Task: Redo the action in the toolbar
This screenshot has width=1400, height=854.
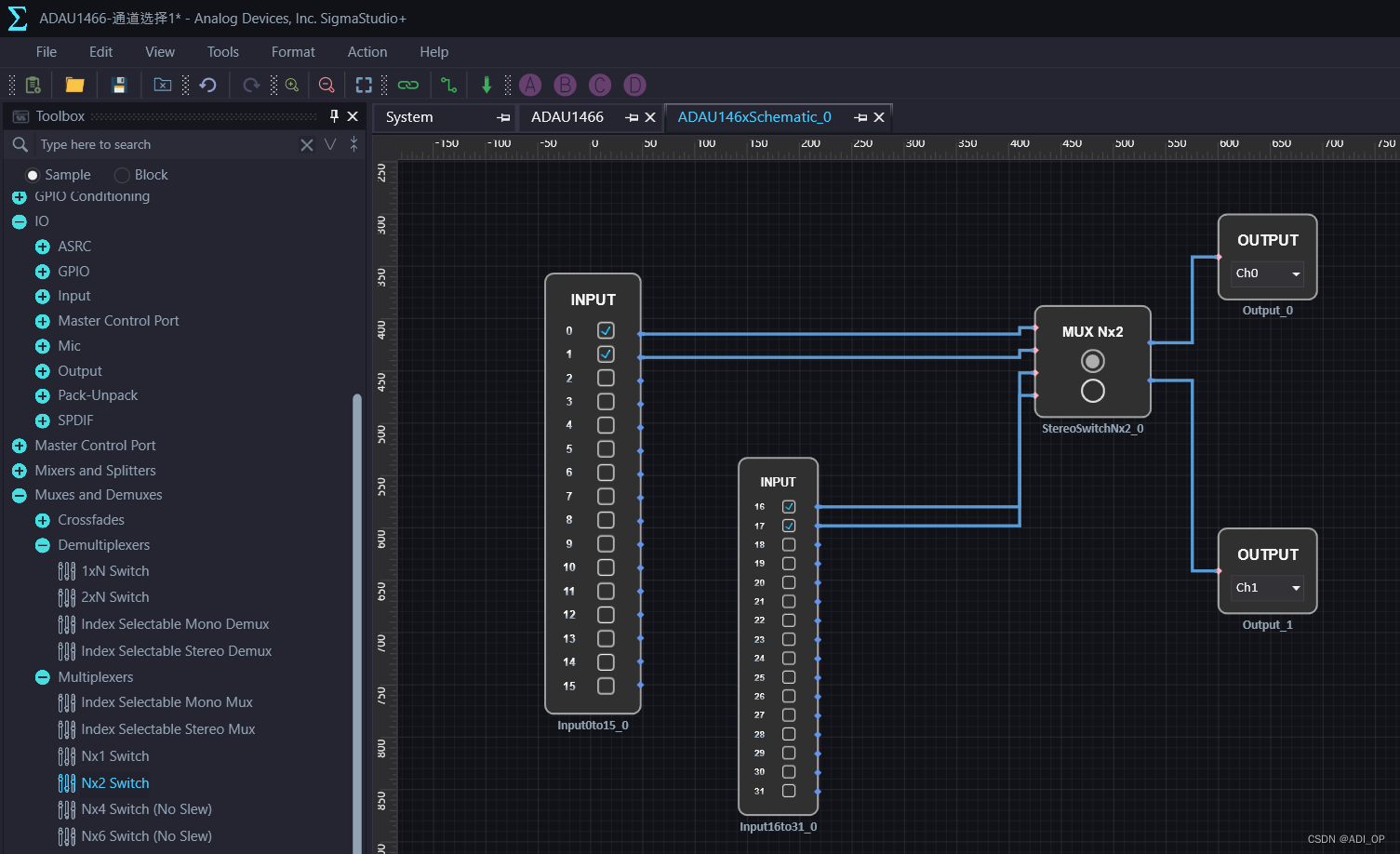Action: point(251,86)
